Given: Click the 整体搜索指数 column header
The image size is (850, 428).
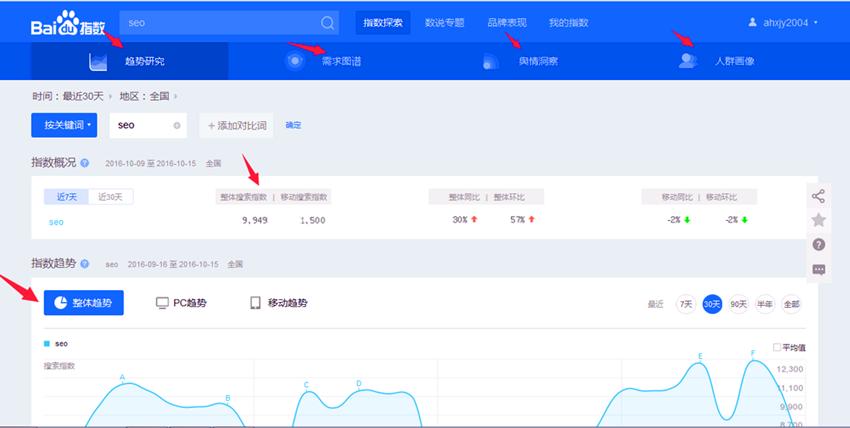Looking at the screenshot, I should [243, 197].
